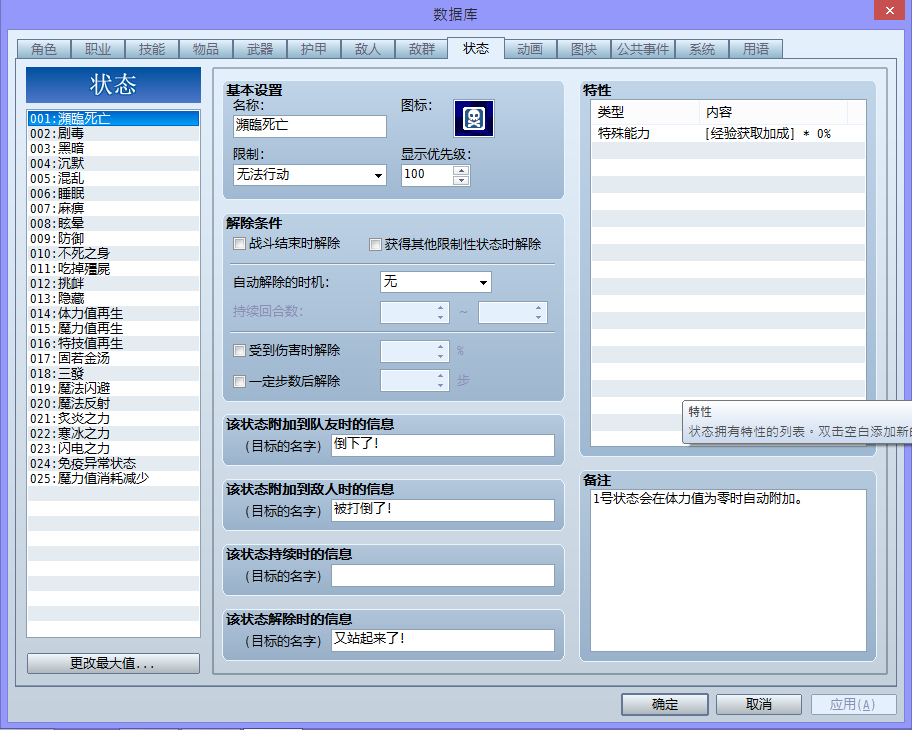Switch to the 敌群 tab
912x730 pixels.
coord(422,49)
